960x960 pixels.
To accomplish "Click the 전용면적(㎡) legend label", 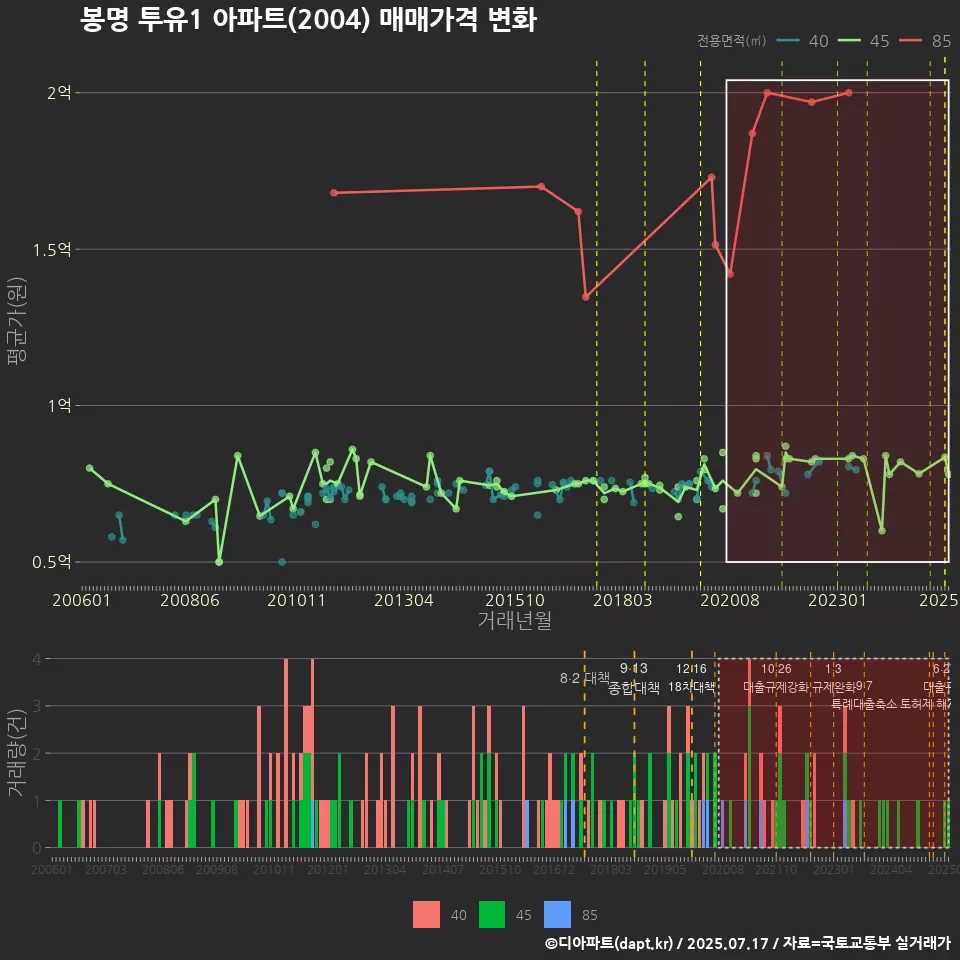I will click(732, 41).
